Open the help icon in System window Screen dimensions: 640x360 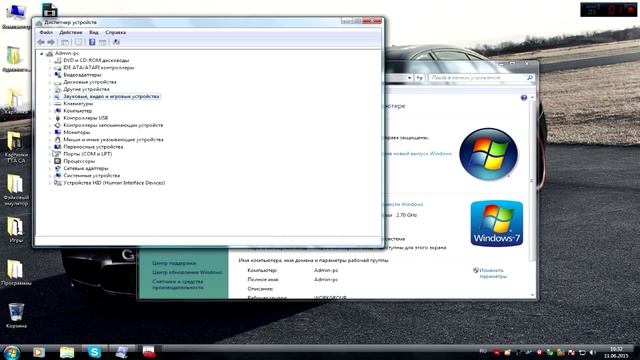(524, 98)
